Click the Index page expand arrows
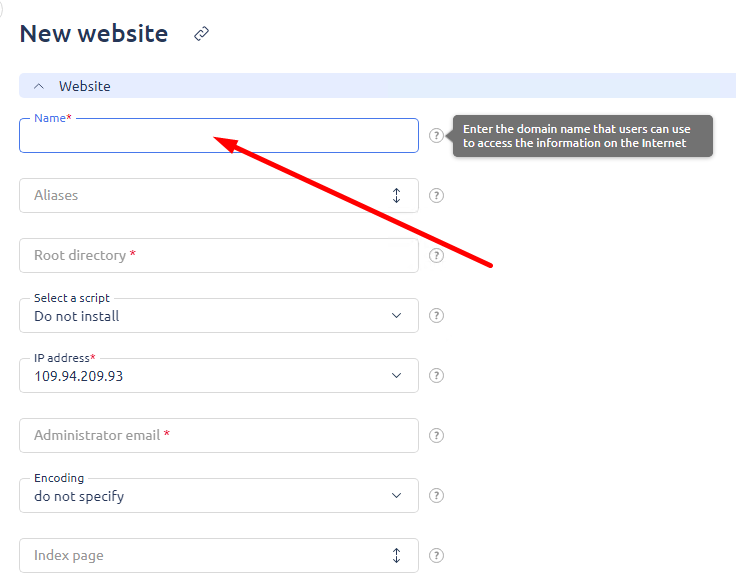Image resolution: width=736 pixels, height=587 pixels. tap(397, 556)
